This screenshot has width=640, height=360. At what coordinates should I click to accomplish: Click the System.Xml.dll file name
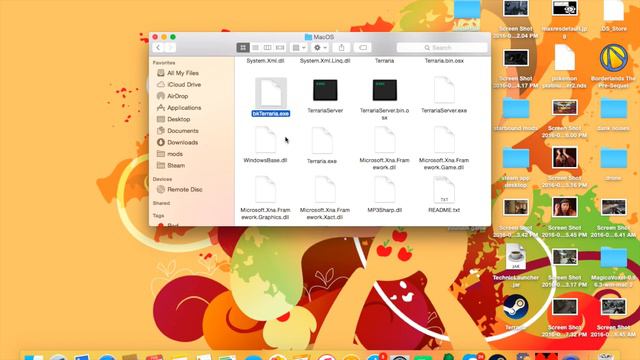265,60
